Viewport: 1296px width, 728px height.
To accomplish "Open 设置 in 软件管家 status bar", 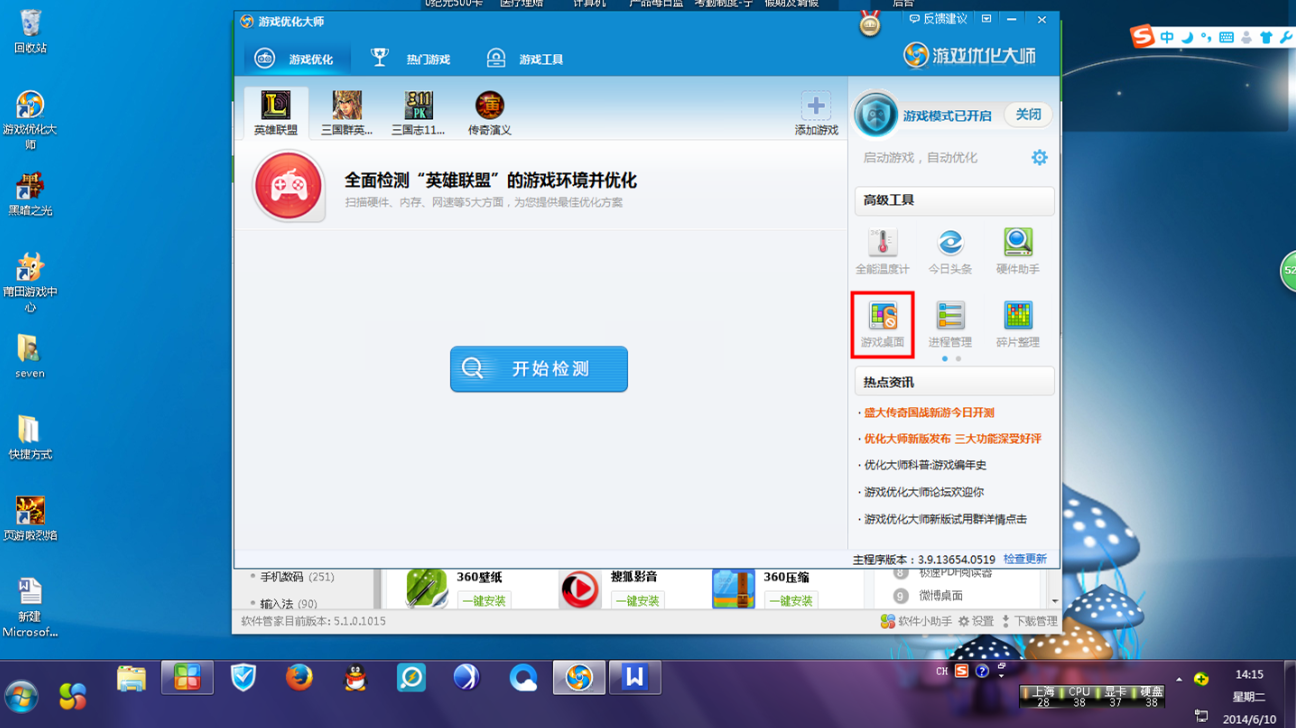I will pos(976,621).
